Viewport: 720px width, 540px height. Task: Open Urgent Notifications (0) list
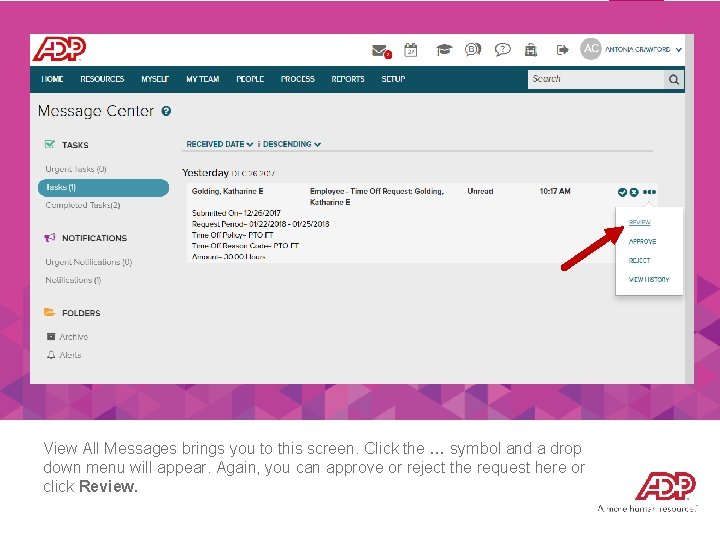(x=89, y=262)
